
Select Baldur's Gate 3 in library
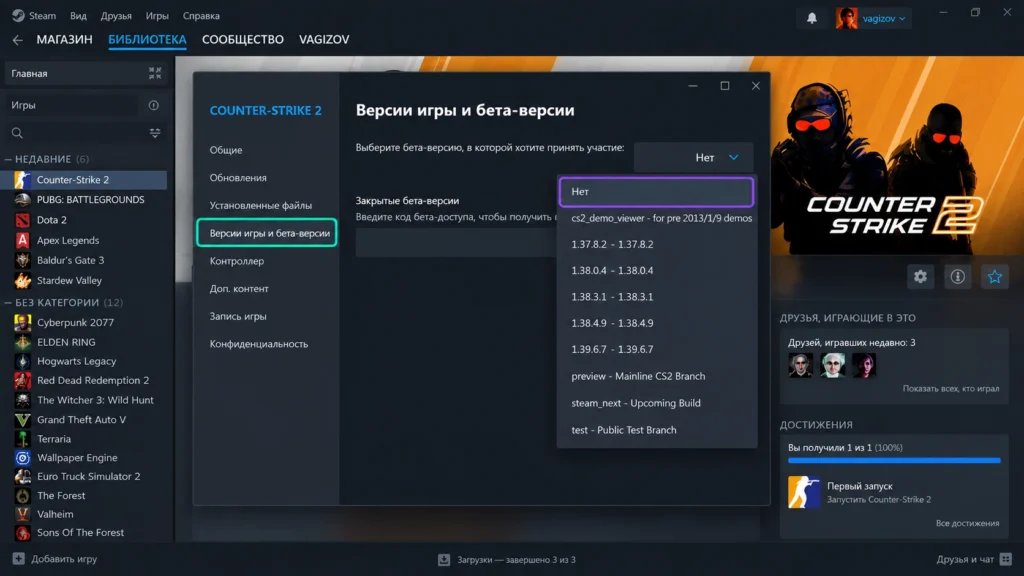pos(71,260)
